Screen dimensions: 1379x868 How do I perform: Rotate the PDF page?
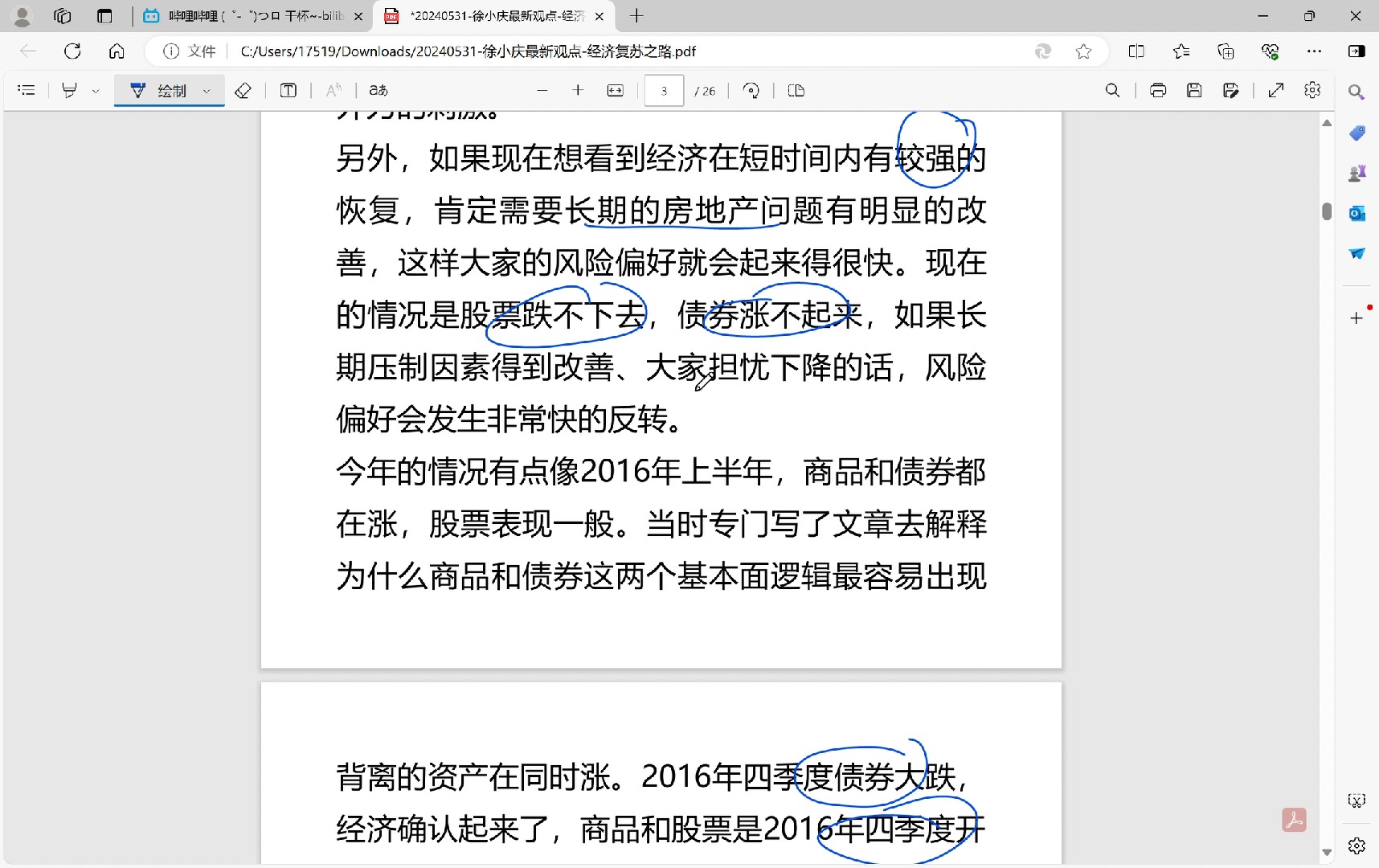[x=751, y=90]
